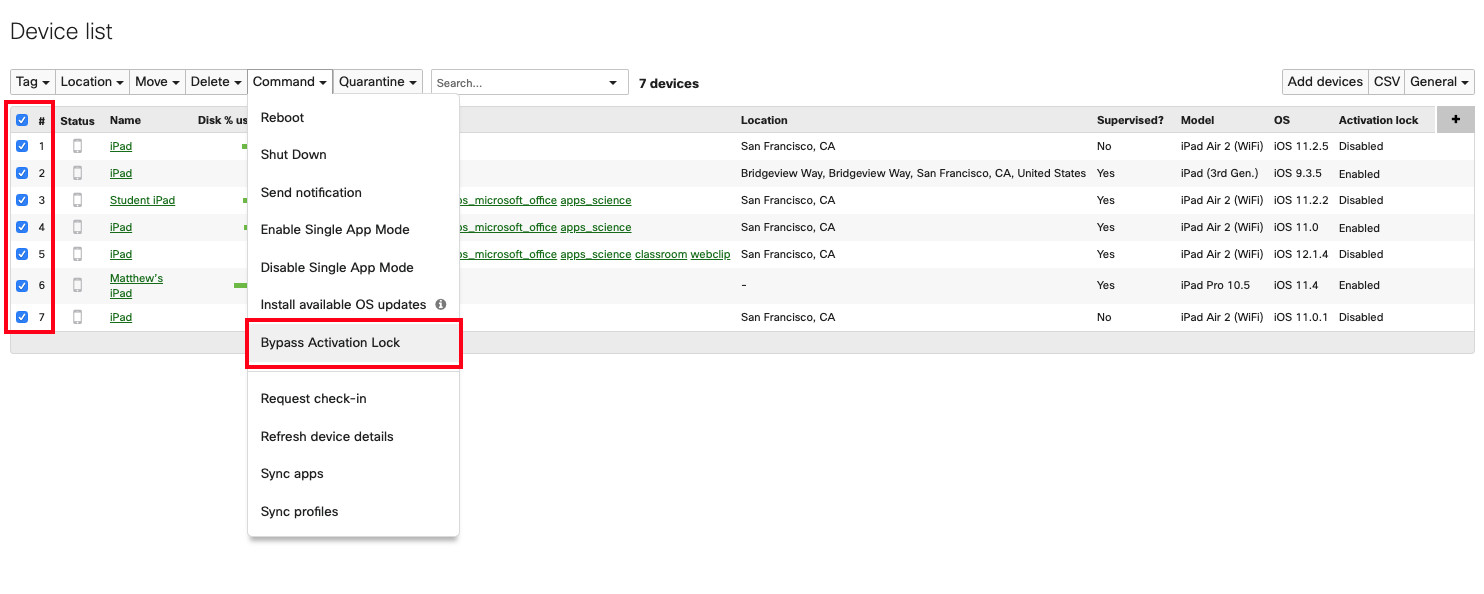This screenshot has width=1484, height=594.
Task: Open the Student iPad device link
Action: 142,200
